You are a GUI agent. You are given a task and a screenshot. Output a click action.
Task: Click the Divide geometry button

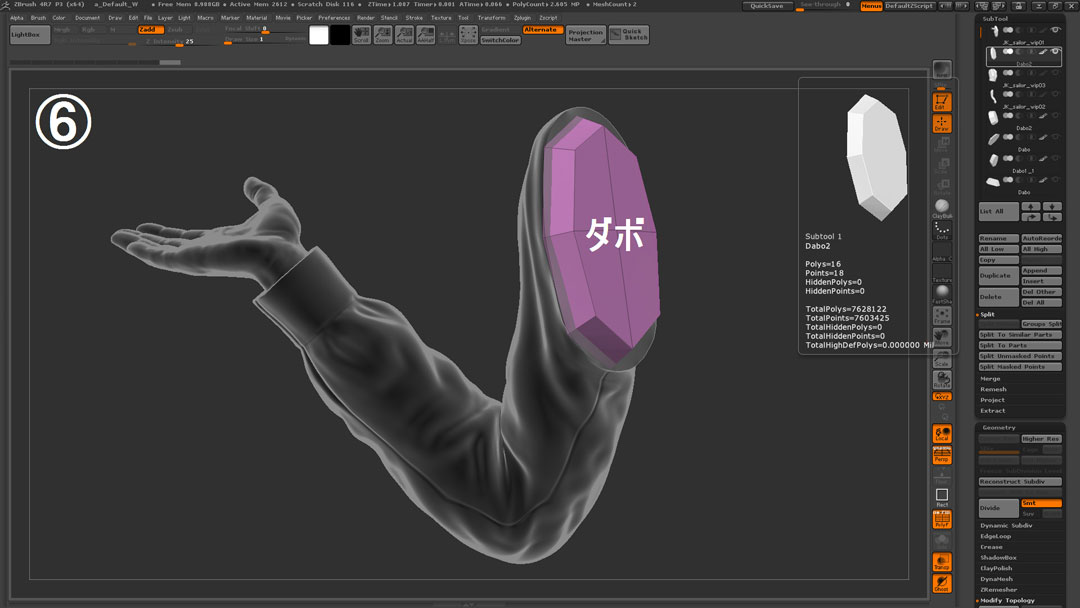tap(999, 508)
